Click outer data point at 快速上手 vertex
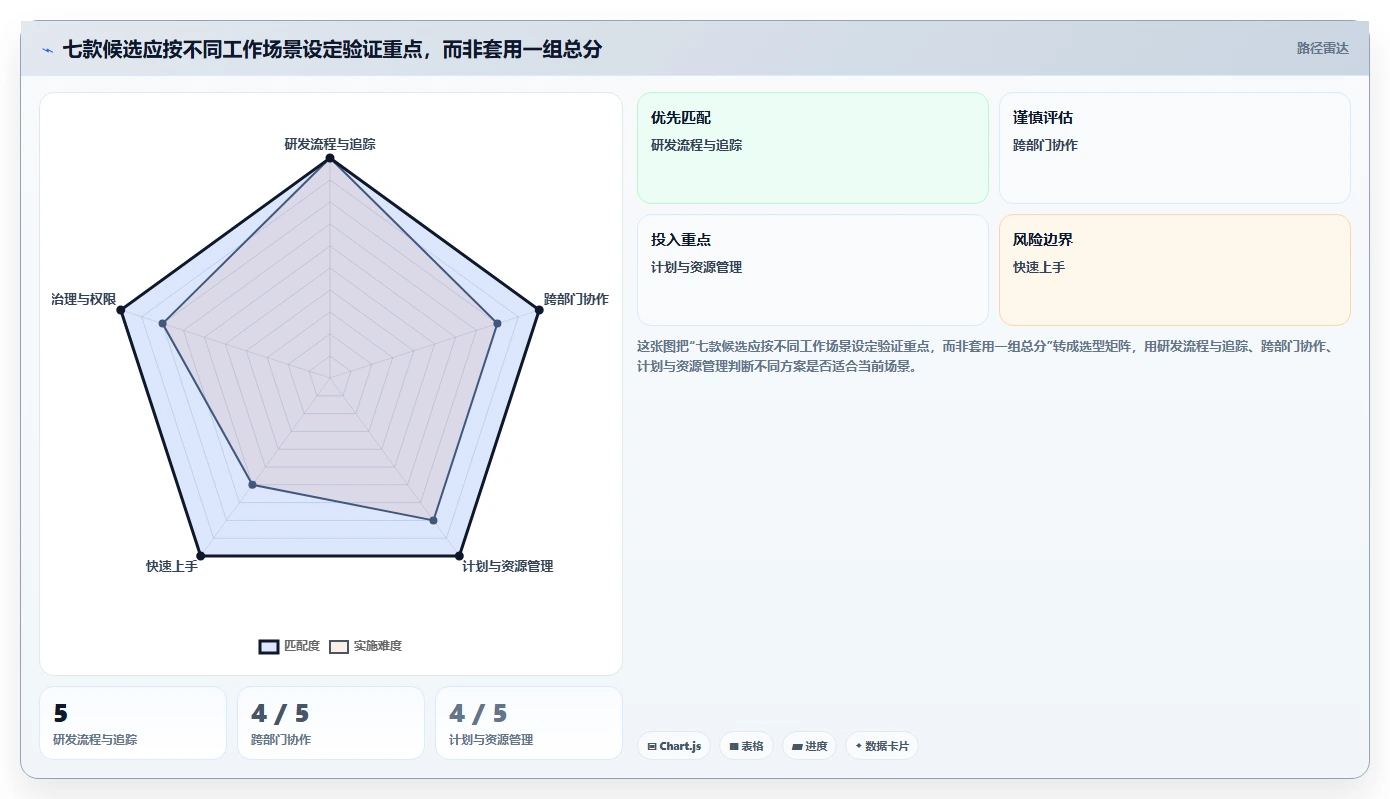Viewport: 1390px width, 799px height. [200, 555]
